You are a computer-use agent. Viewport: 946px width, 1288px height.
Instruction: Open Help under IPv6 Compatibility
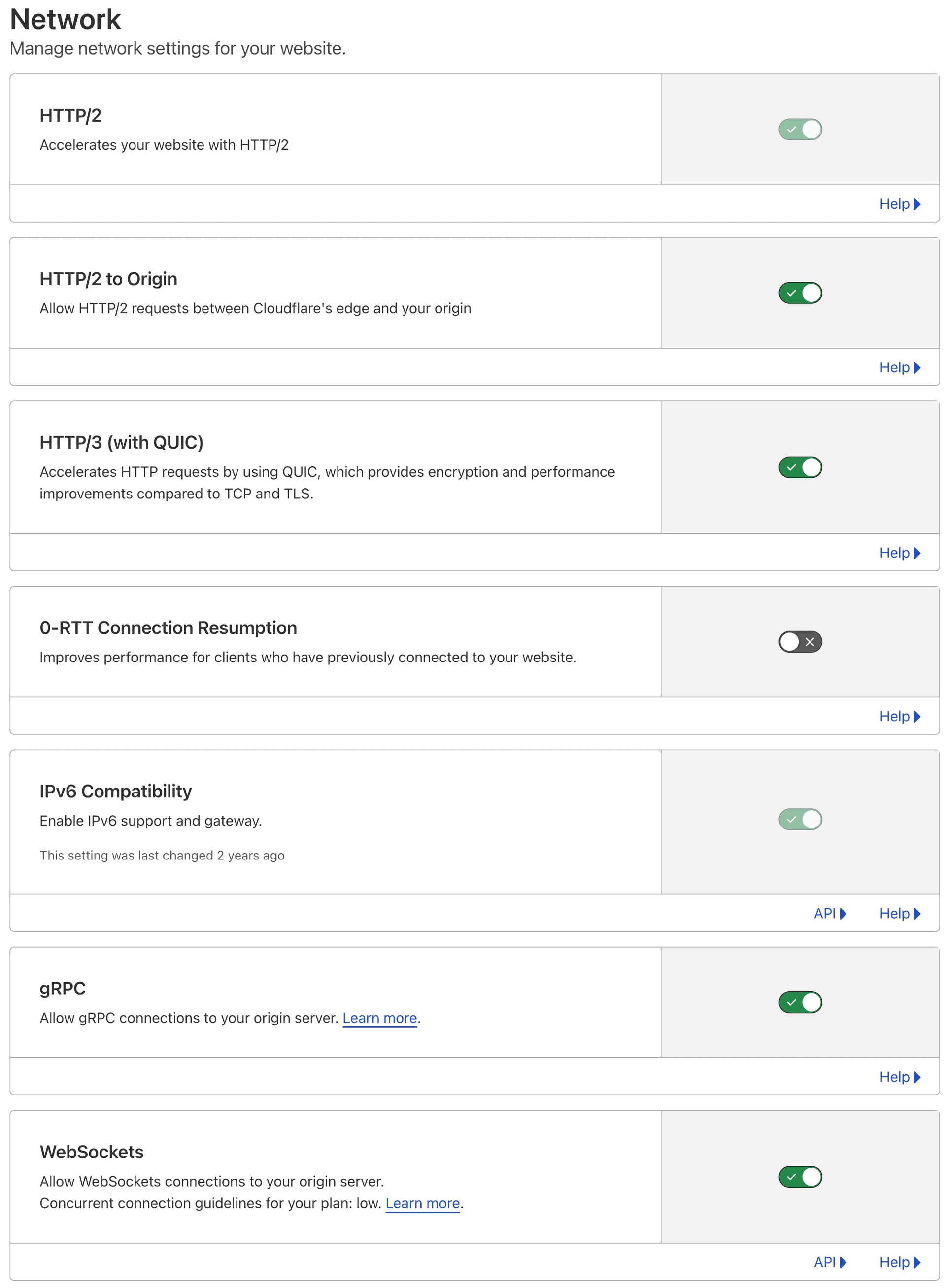[x=899, y=914]
